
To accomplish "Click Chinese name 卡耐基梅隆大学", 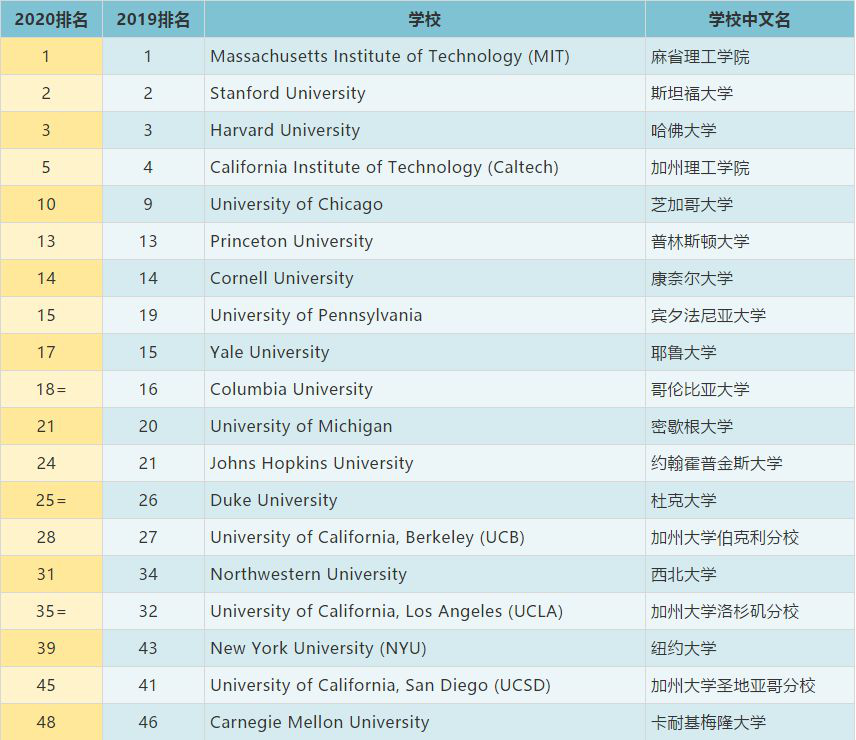I will point(708,723).
